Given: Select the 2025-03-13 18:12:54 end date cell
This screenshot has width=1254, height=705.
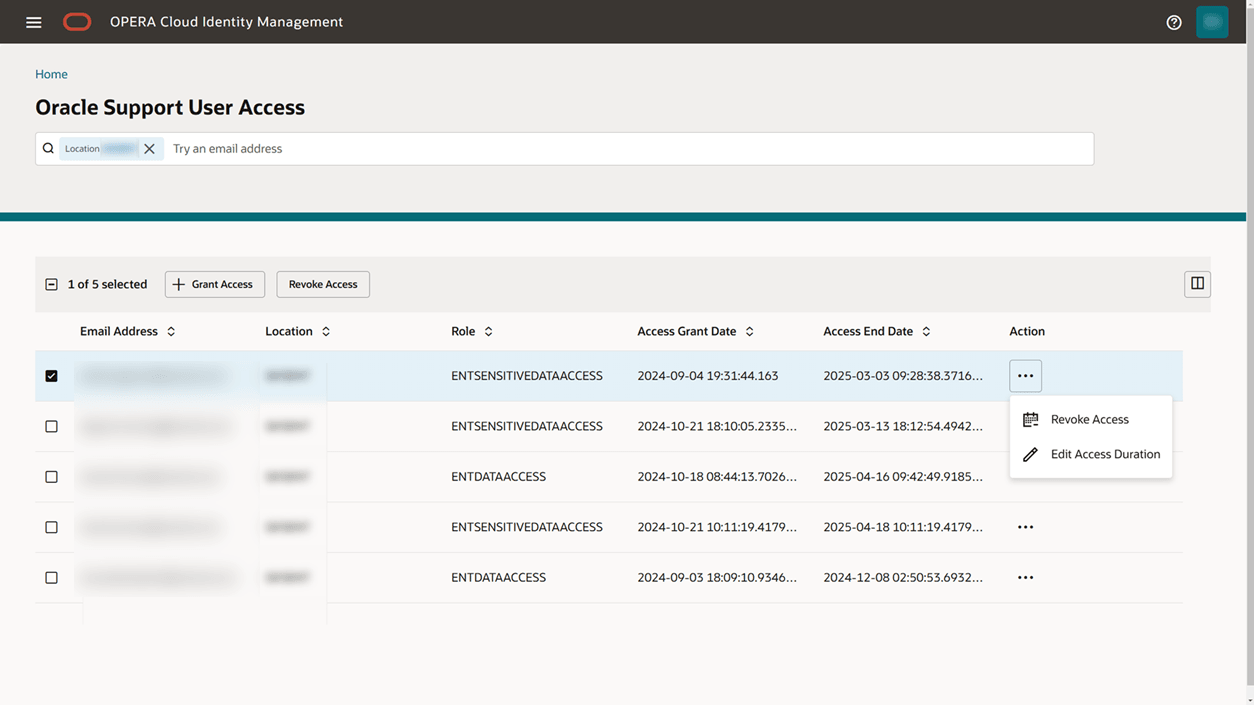Looking at the screenshot, I should point(903,426).
